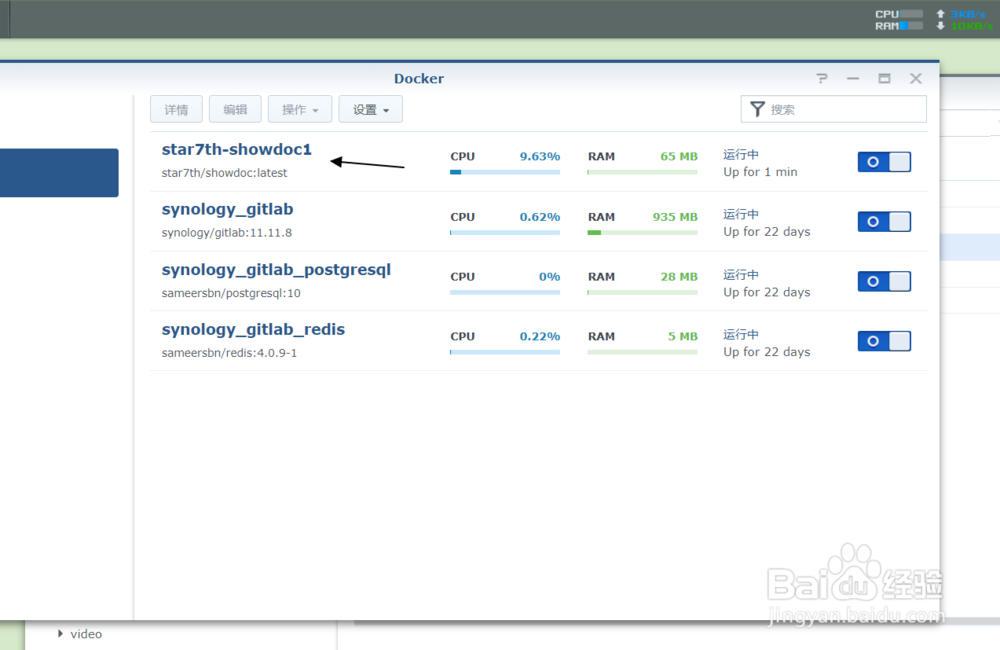Image resolution: width=1000 pixels, height=650 pixels.
Task: Click the 28 MB RAM value
Action: click(x=679, y=277)
